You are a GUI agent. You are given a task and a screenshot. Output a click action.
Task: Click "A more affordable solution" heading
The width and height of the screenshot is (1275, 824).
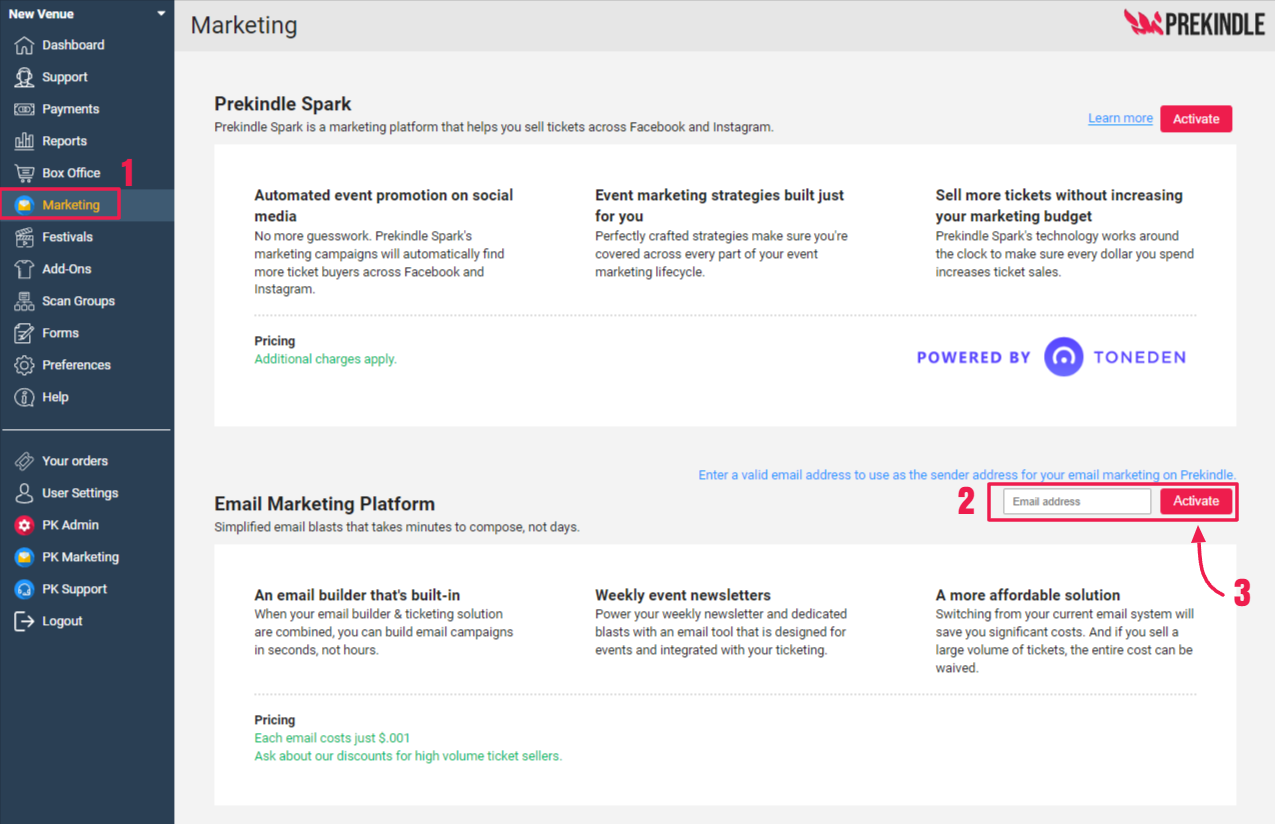point(1028,595)
